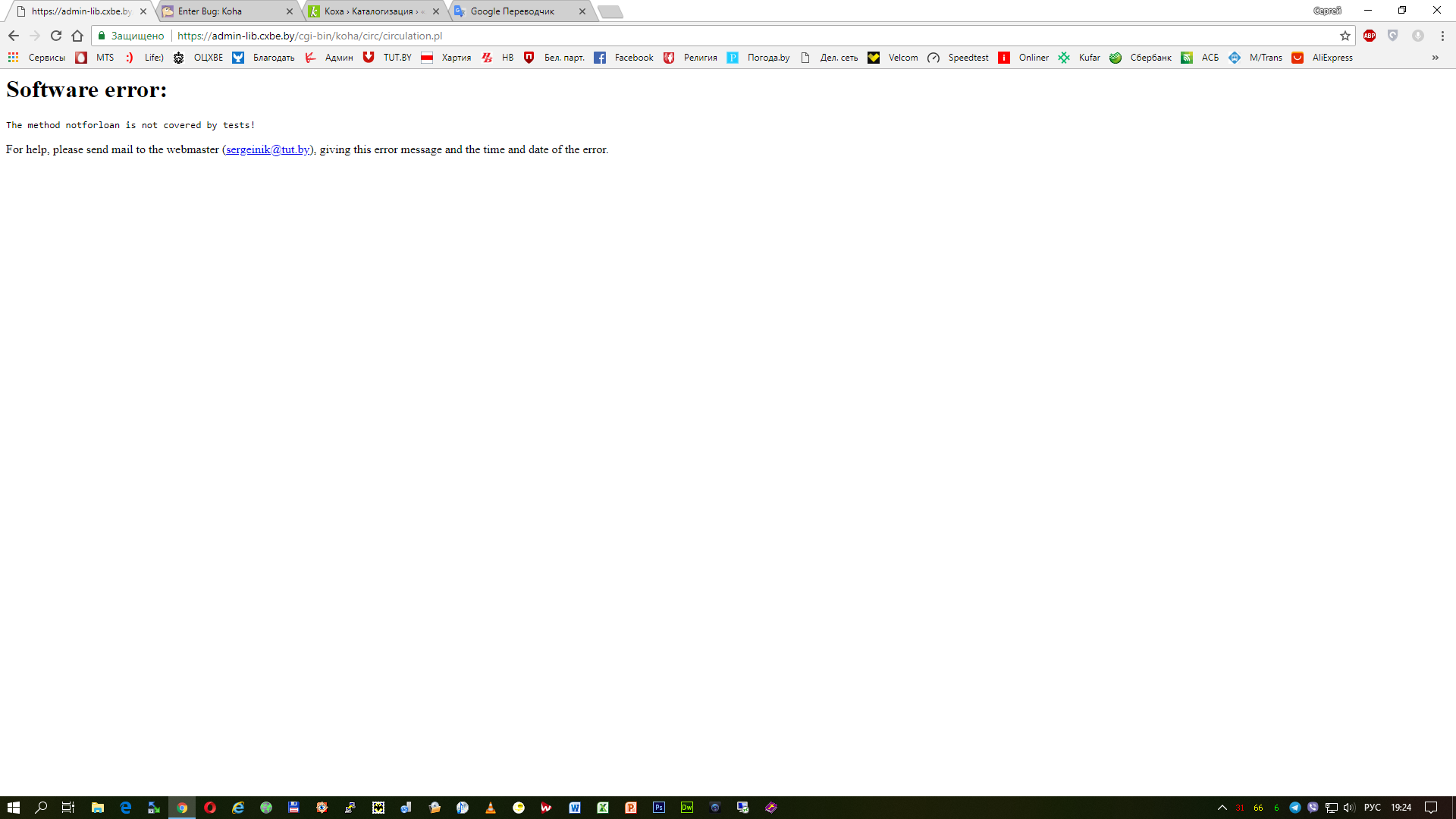Open the VLC player taskbar icon
Screen dimensions: 1456x819
491,808
